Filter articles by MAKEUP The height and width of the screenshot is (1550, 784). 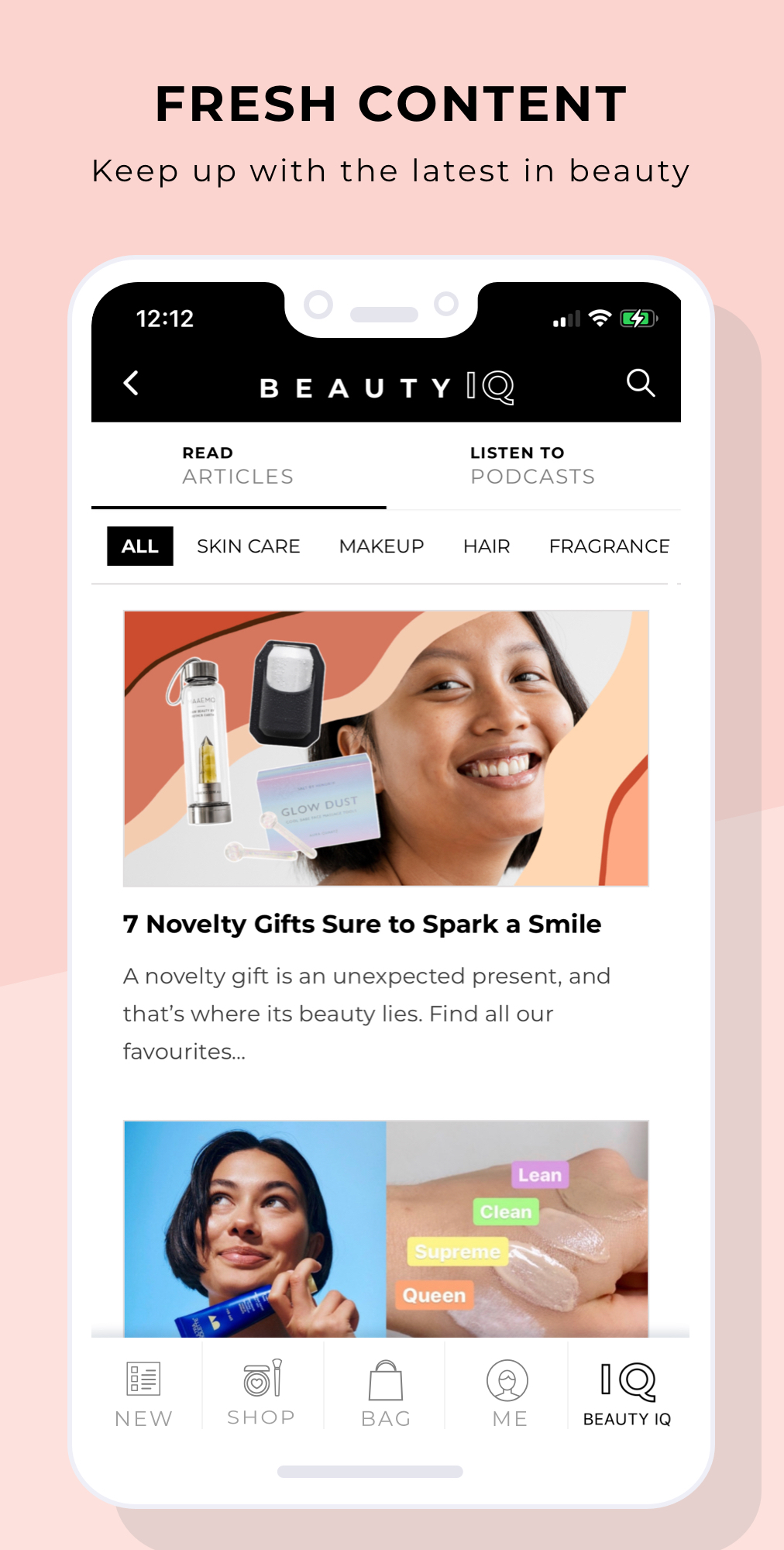(382, 546)
